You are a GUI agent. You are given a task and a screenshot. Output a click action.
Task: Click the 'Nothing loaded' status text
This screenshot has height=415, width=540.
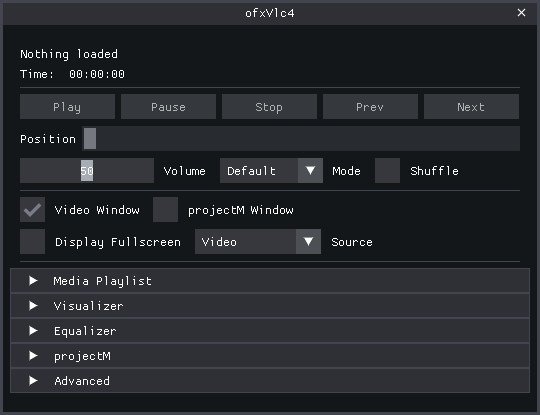click(x=69, y=54)
